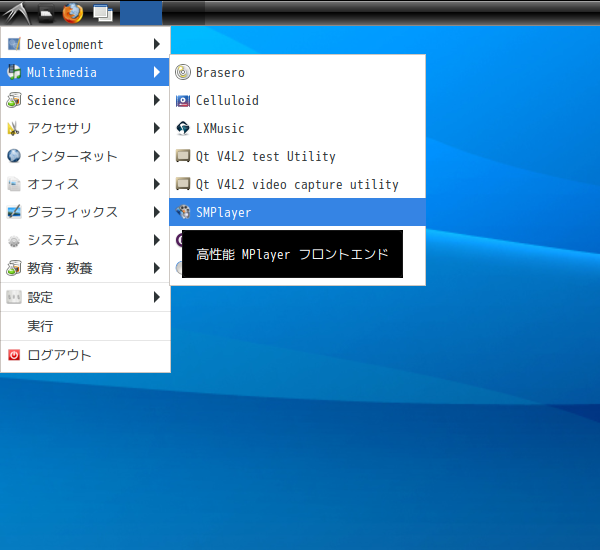Click the アクセサリ scissors icon
The width and height of the screenshot is (600, 550).
tap(14, 128)
